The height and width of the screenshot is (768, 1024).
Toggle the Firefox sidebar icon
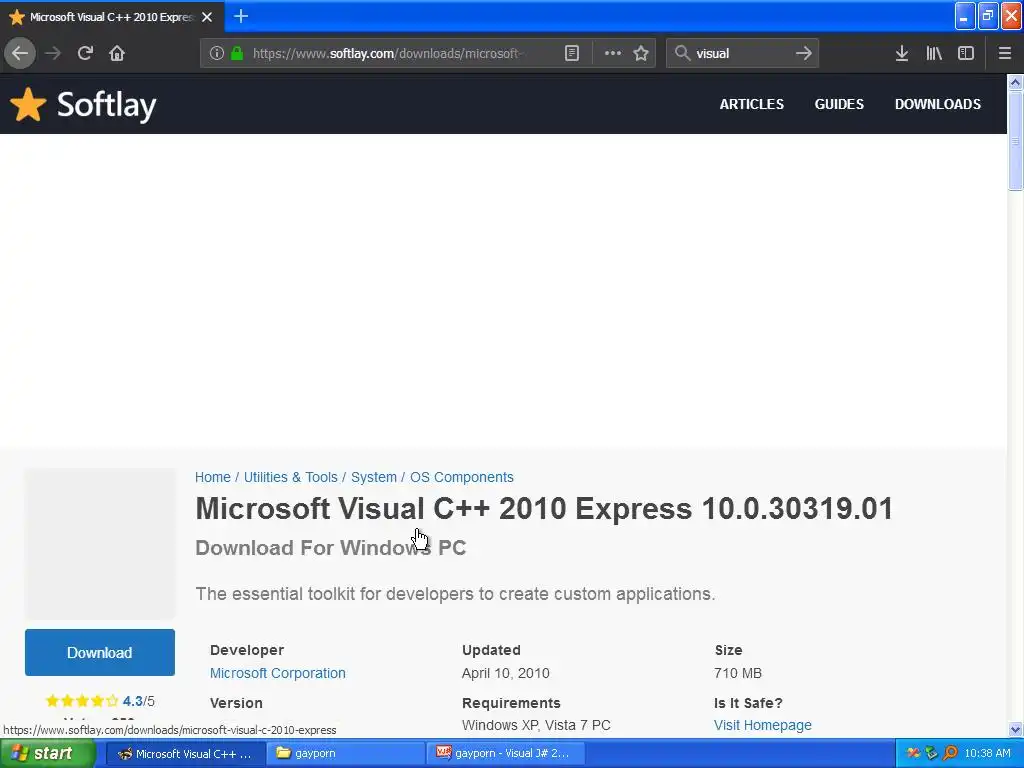point(966,53)
